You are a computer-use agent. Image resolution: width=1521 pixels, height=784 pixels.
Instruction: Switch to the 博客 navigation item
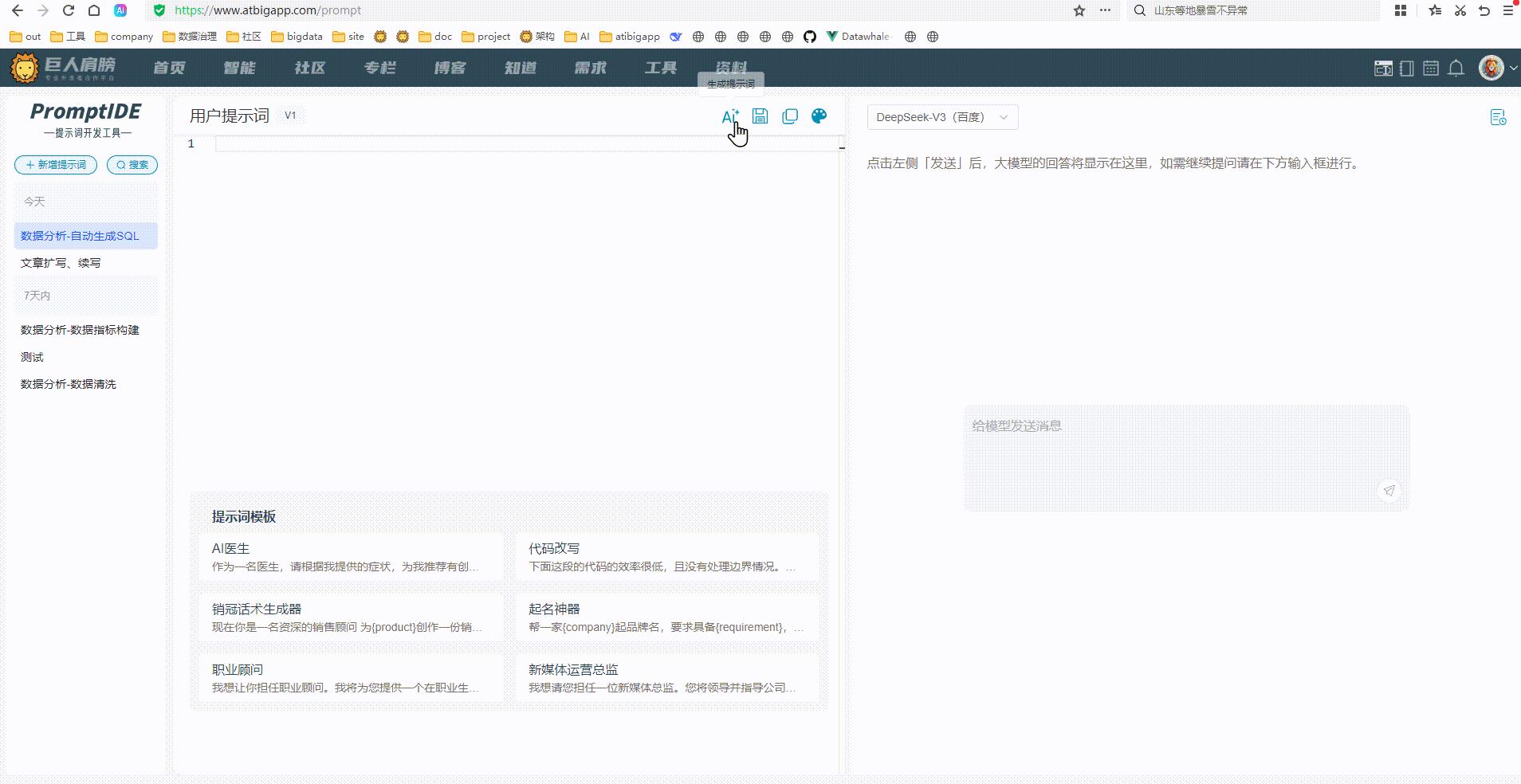(449, 68)
